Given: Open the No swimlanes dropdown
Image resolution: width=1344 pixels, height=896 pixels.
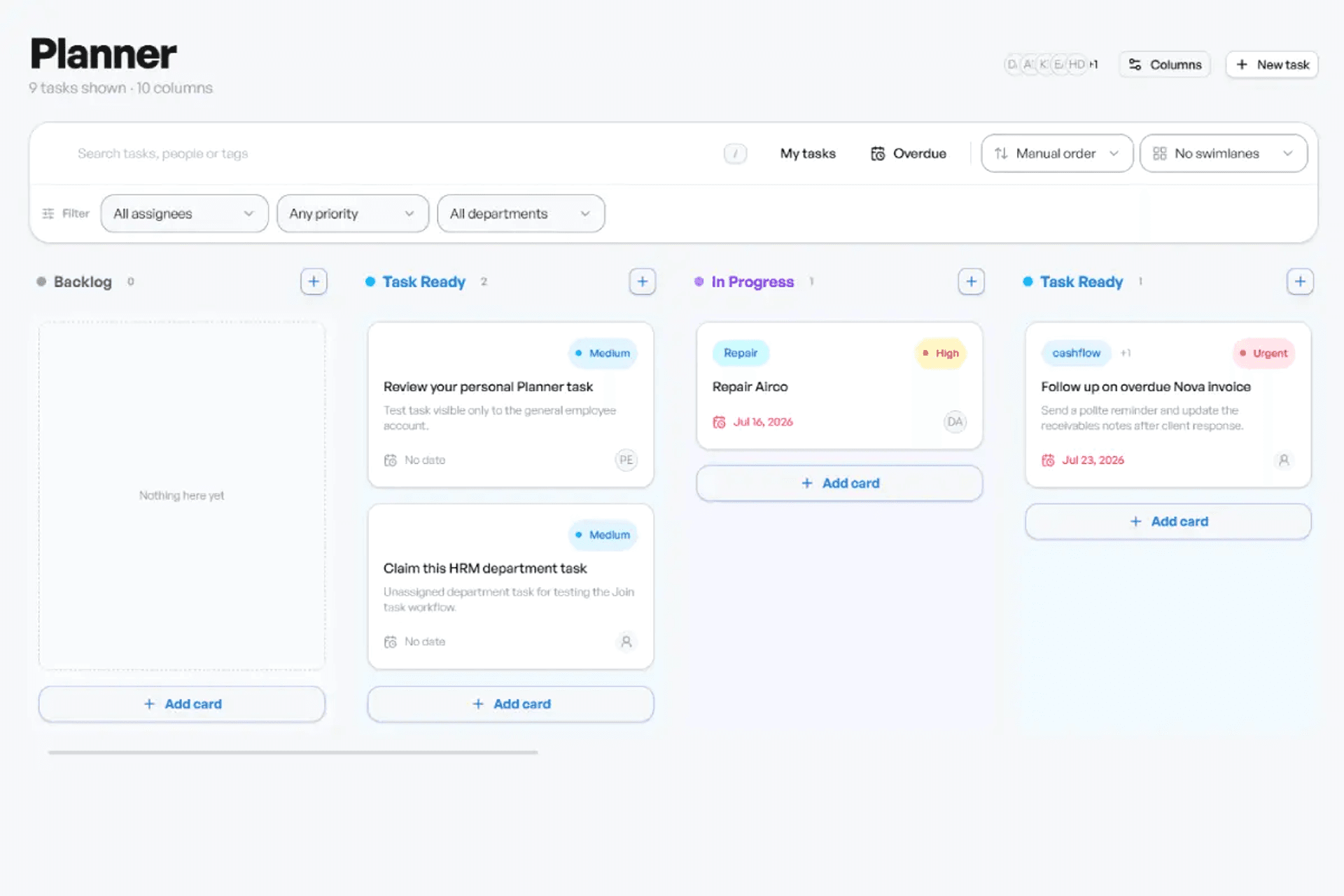Looking at the screenshot, I should click(1224, 153).
